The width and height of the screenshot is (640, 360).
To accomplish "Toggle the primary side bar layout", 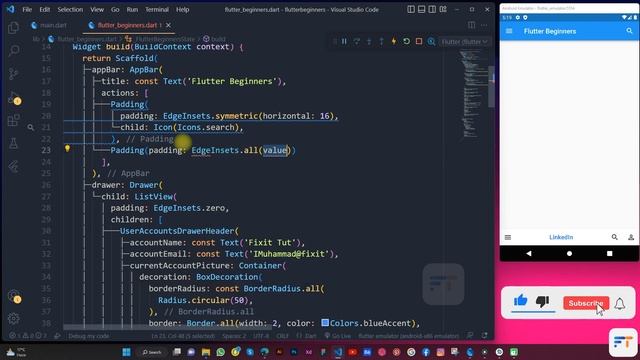I will pos(411,9).
